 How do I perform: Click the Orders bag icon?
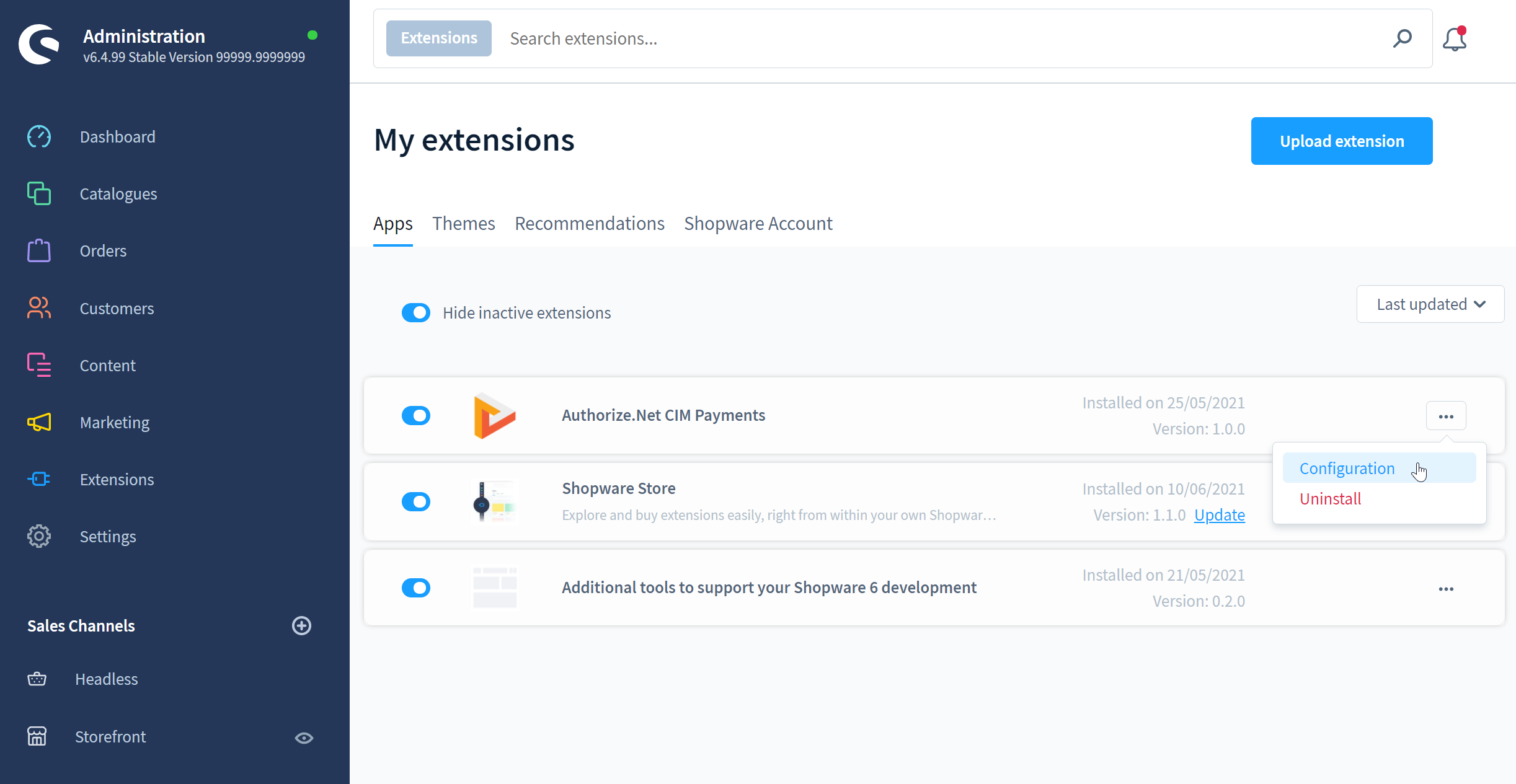(x=39, y=251)
